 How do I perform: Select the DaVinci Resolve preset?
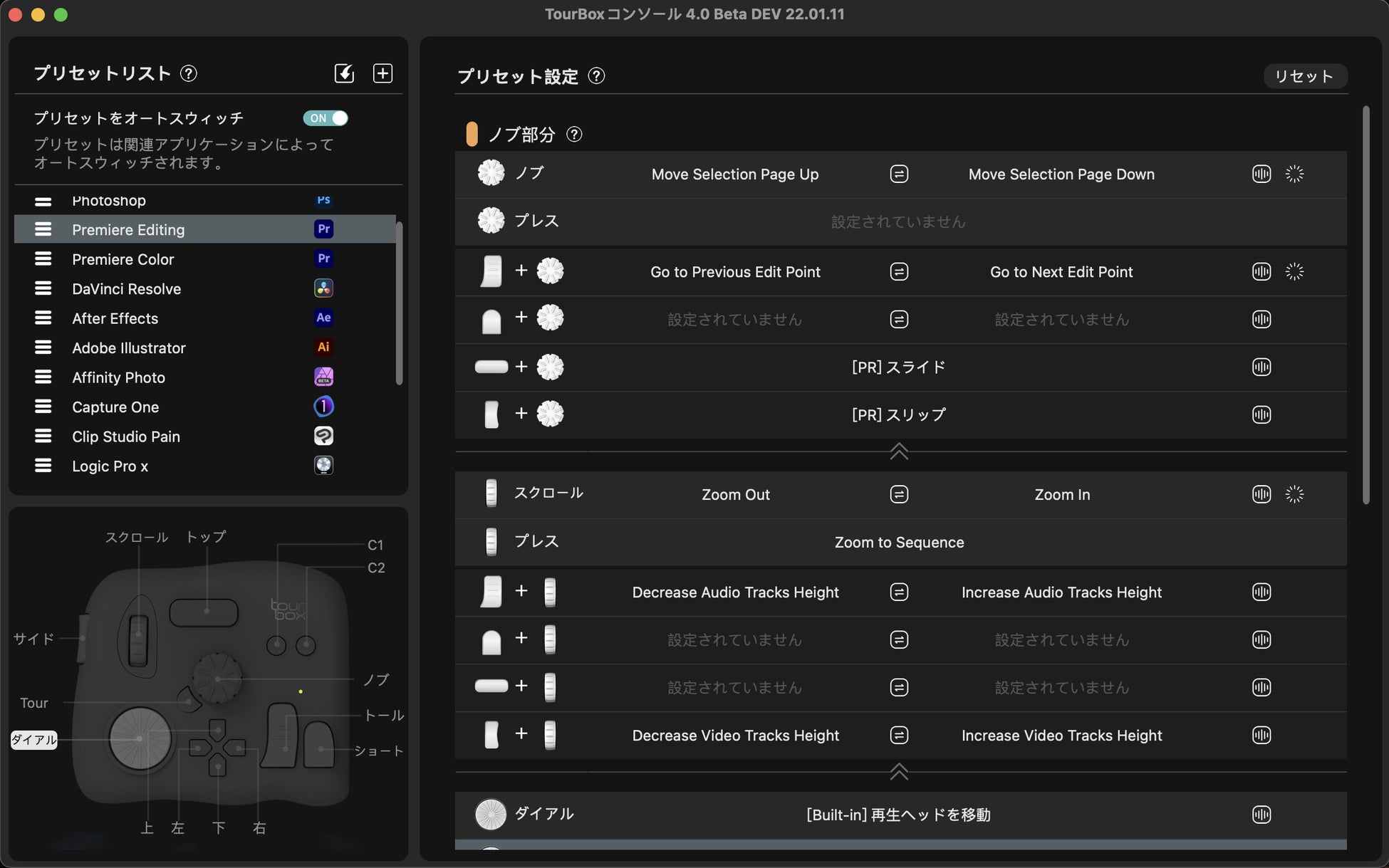[x=126, y=289]
